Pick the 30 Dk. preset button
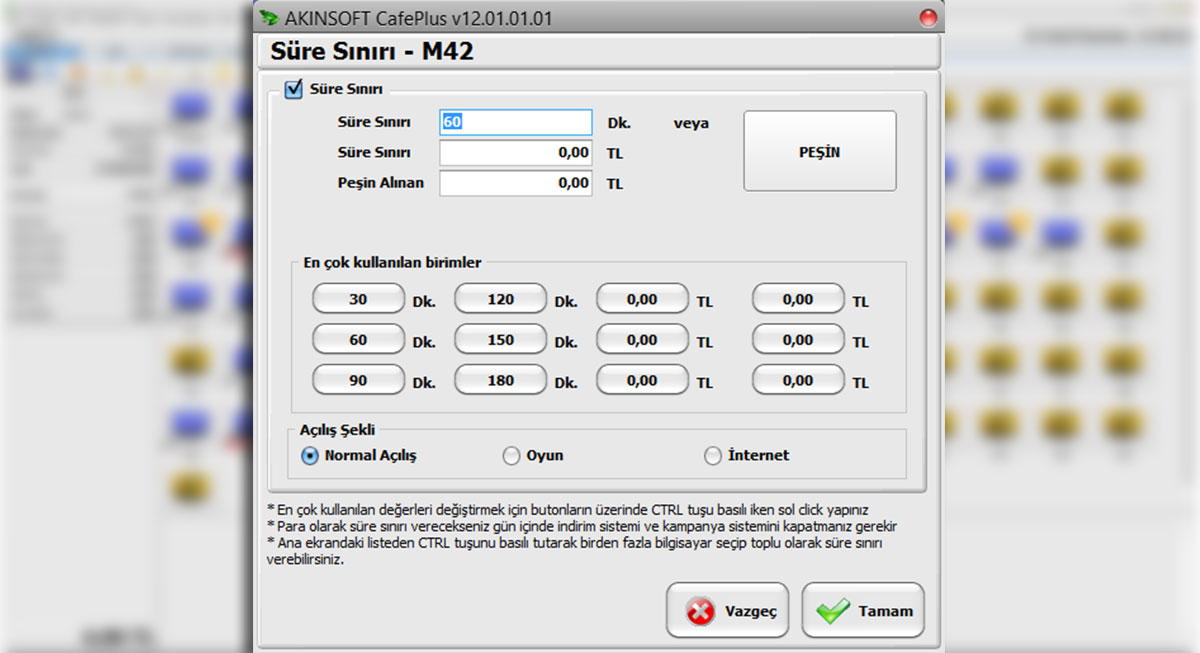1200x653 pixels. 358,299
